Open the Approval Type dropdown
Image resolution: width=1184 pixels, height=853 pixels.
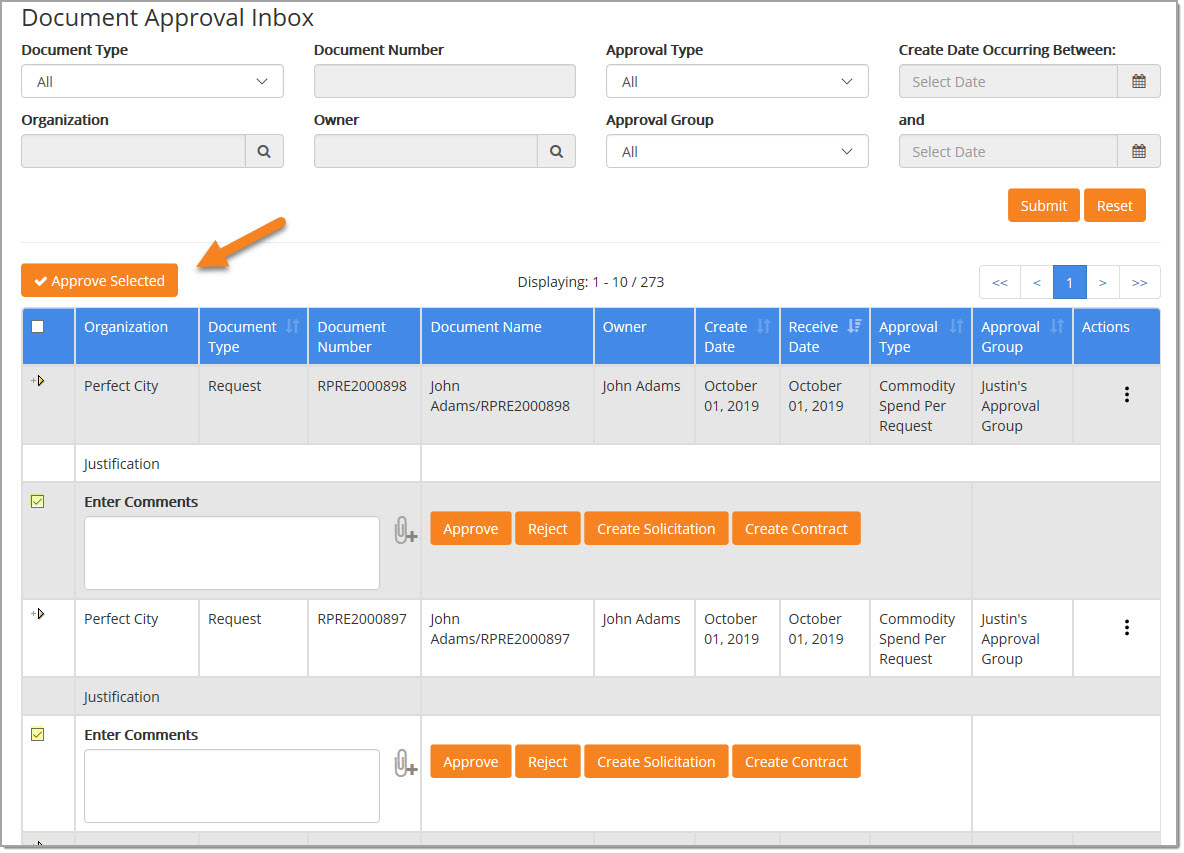coord(737,82)
